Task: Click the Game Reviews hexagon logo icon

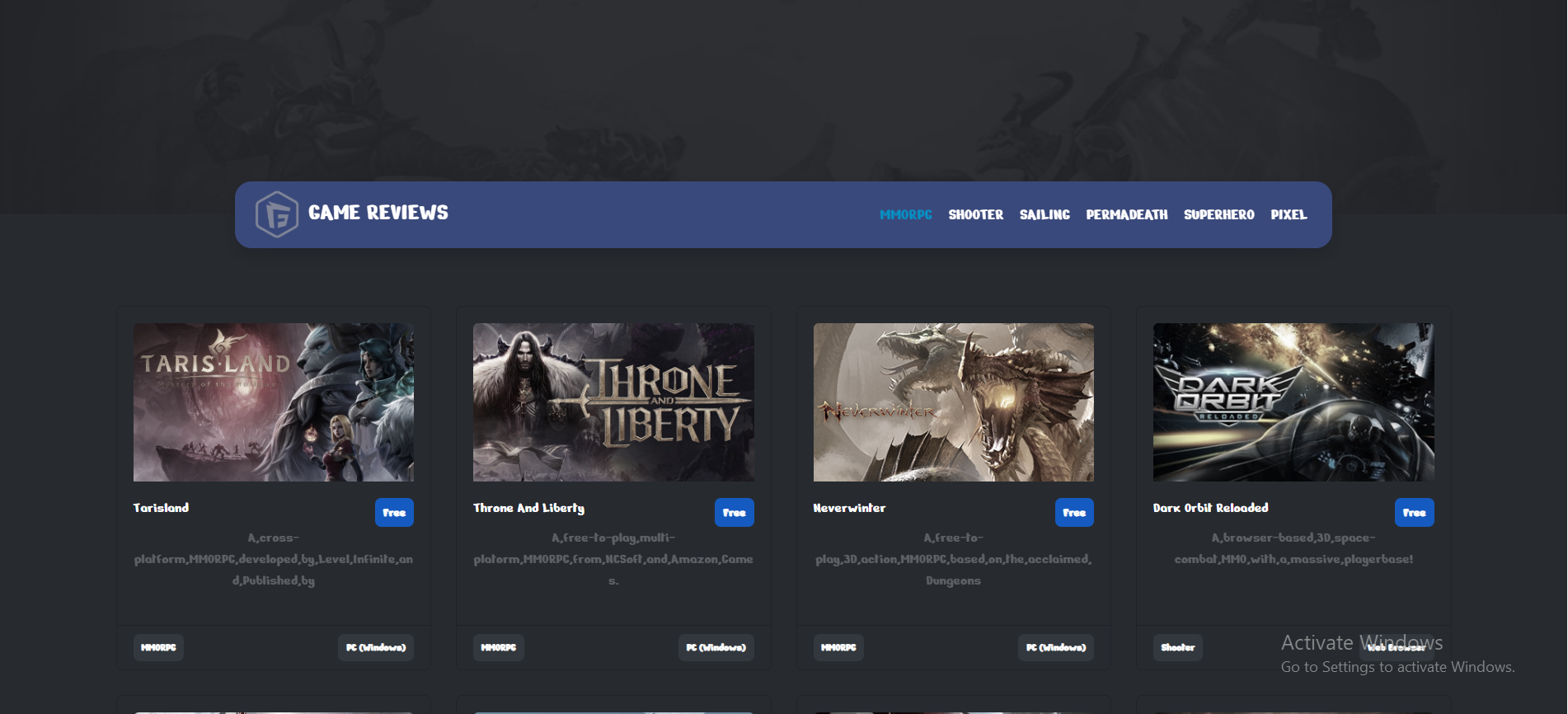Action: pos(276,214)
